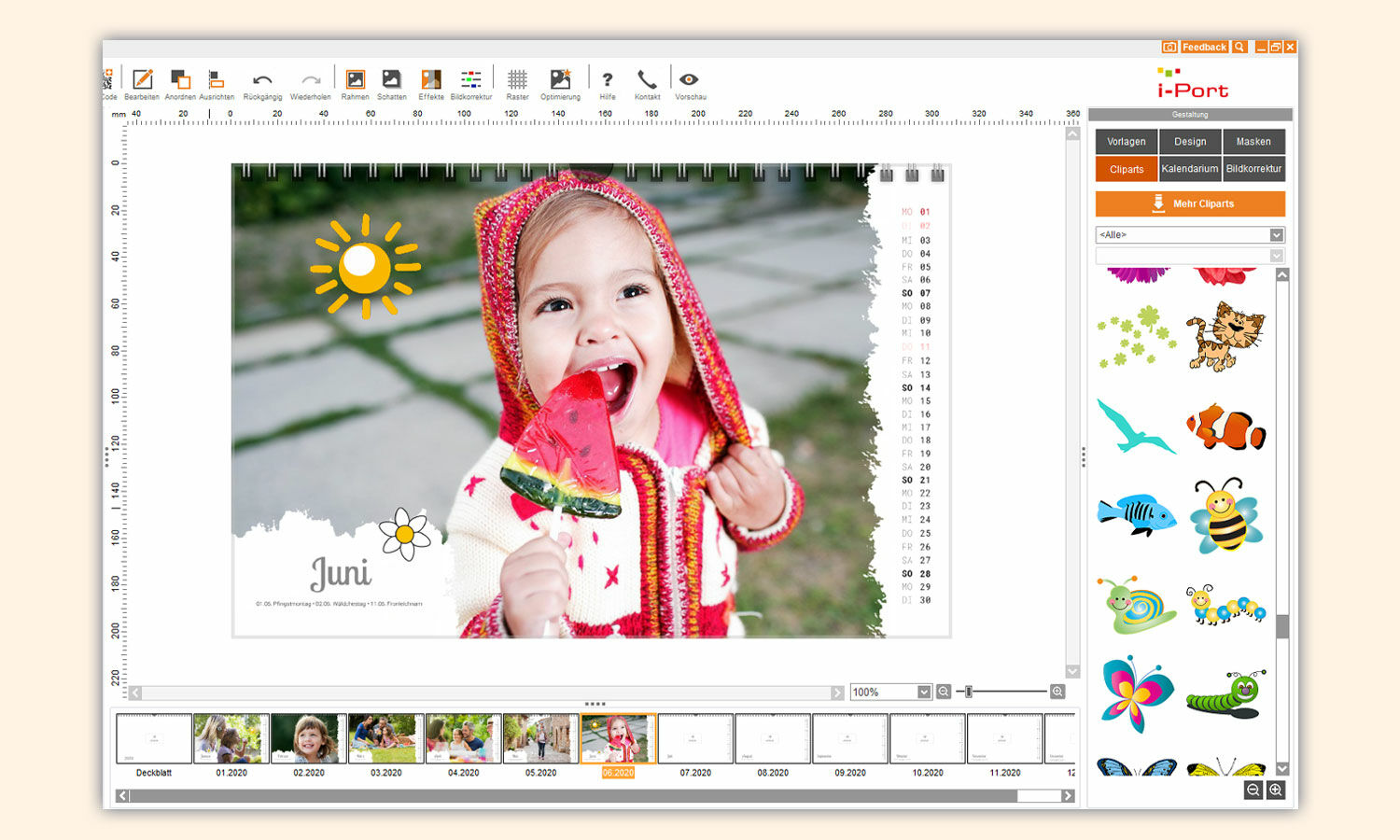Click the Mehr Cliparts button
This screenshot has width=1400, height=840.
click(1190, 203)
